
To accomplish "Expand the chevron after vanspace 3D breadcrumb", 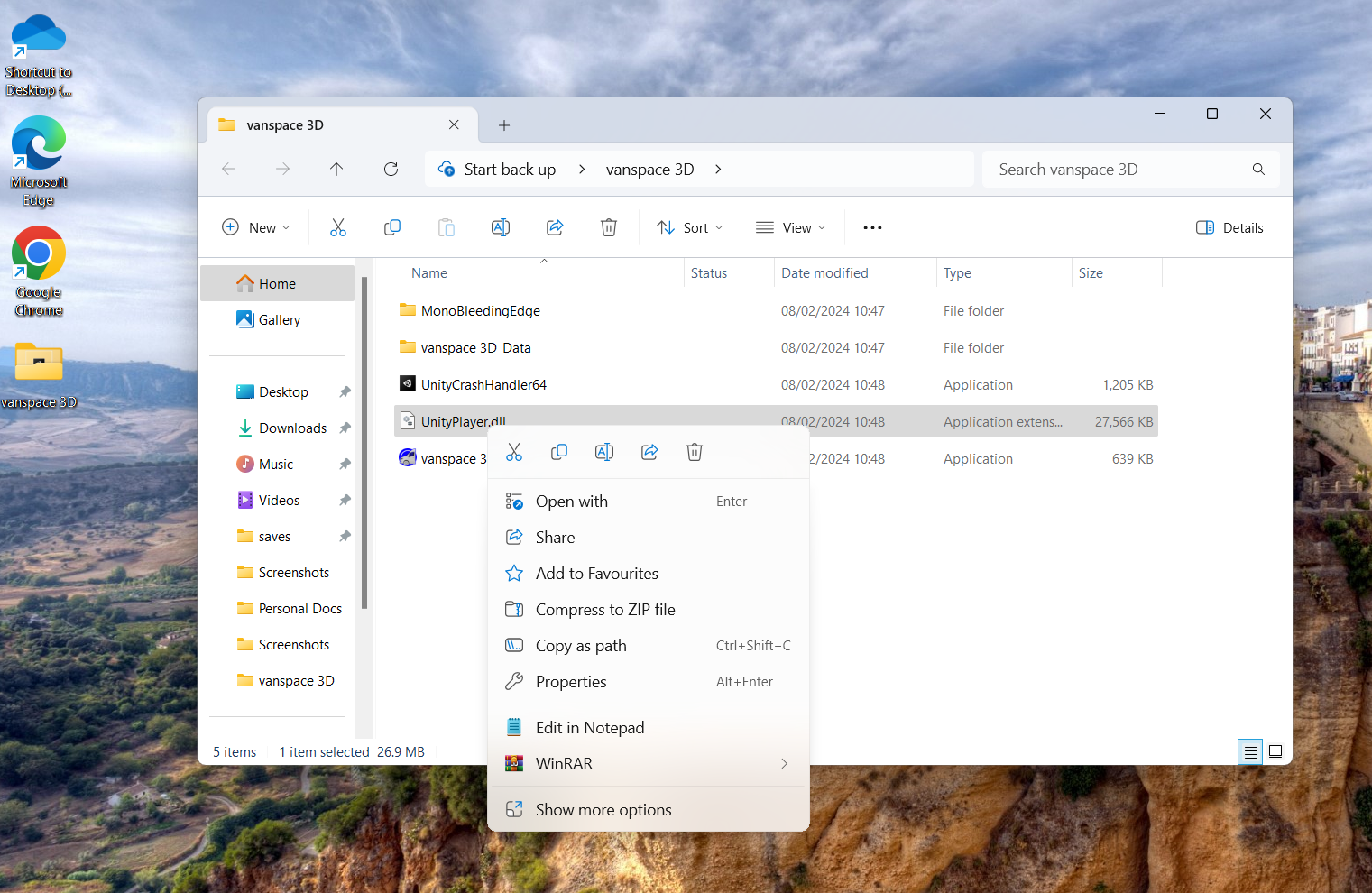I will [718, 169].
